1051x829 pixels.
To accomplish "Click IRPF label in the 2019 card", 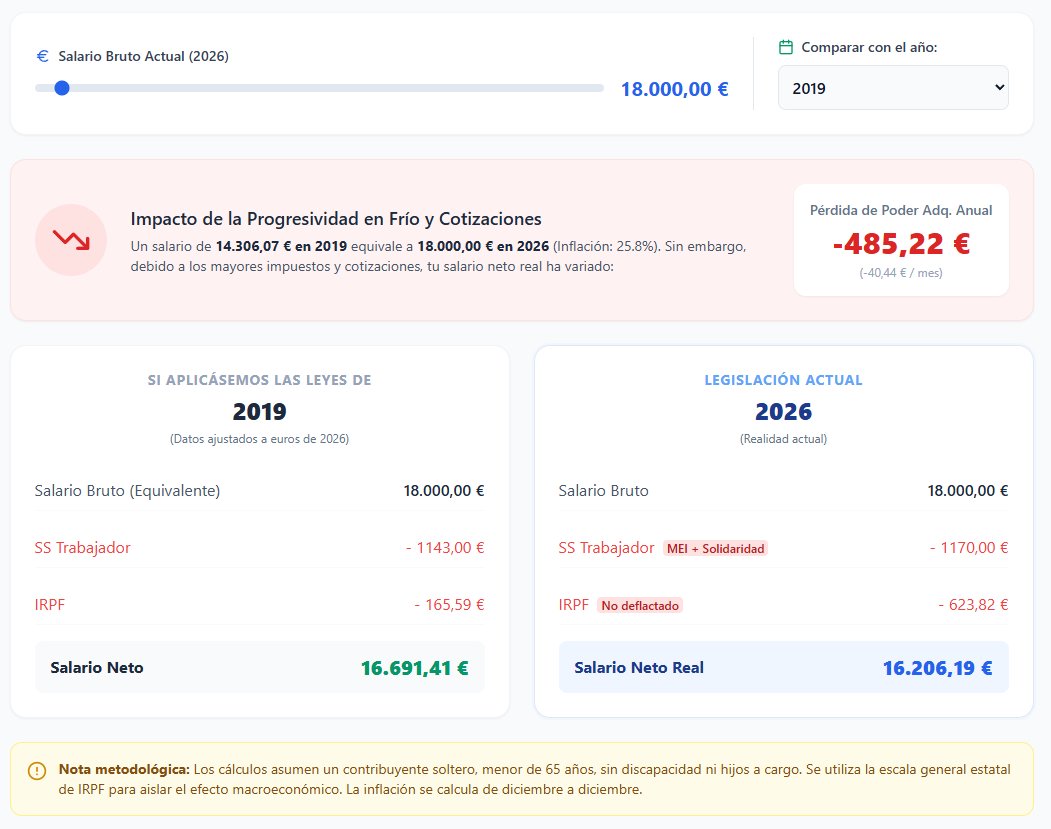I will point(50,604).
